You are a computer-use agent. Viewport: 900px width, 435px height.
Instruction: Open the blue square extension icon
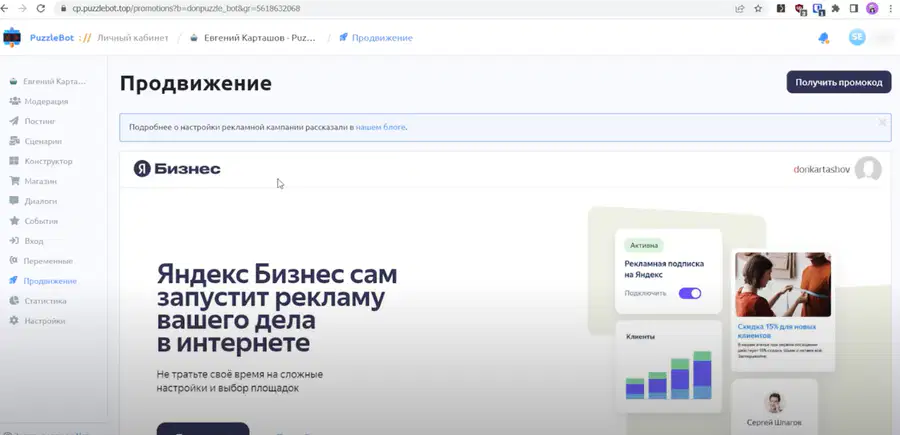[818, 9]
